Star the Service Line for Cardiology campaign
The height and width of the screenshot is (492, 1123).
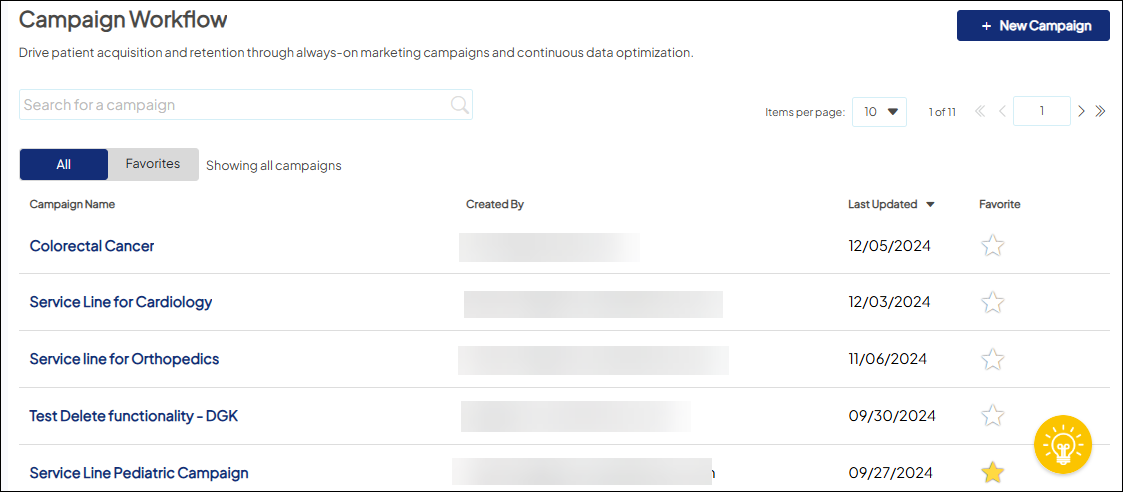click(x=992, y=302)
